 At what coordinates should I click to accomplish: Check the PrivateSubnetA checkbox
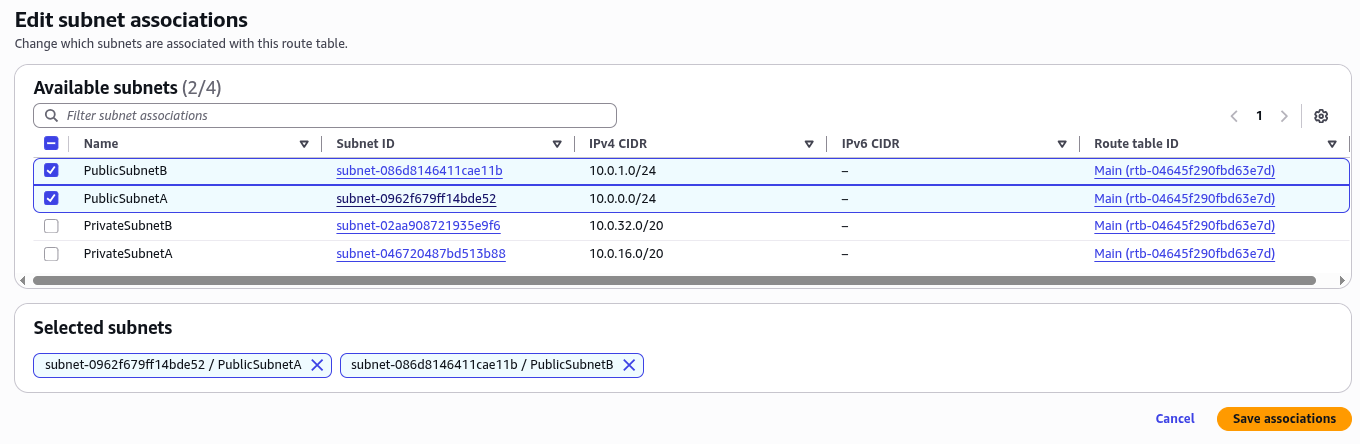click(x=51, y=254)
